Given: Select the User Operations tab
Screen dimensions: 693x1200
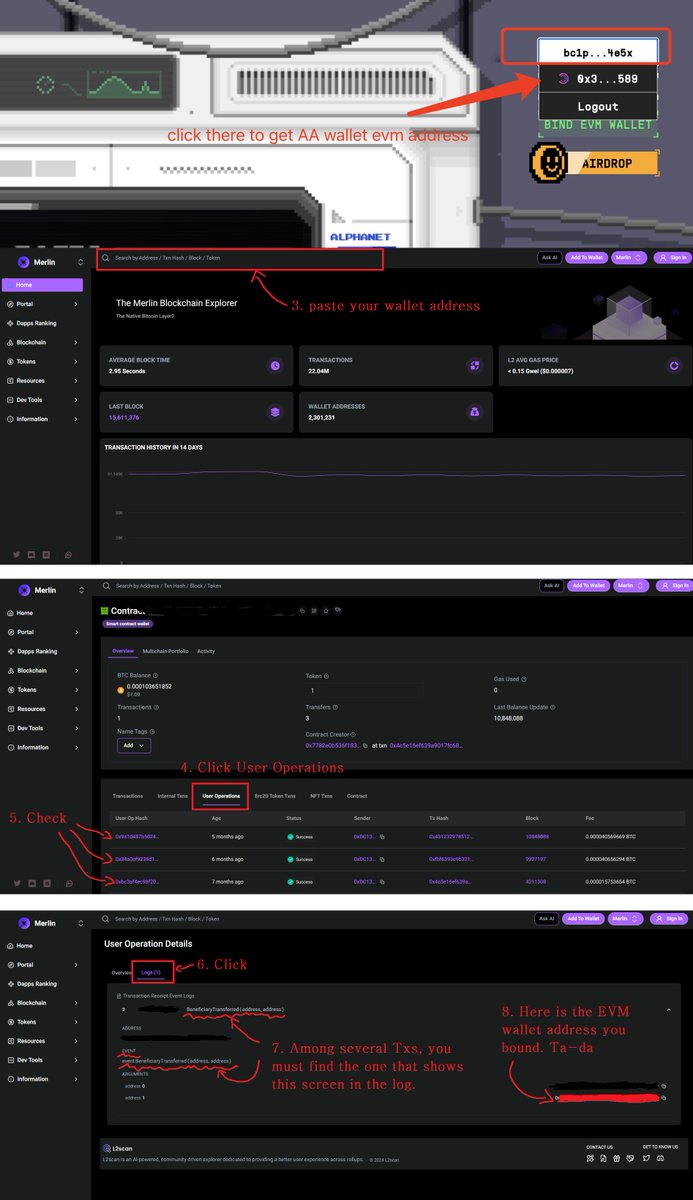Looking at the screenshot, I should pos(221,796).
